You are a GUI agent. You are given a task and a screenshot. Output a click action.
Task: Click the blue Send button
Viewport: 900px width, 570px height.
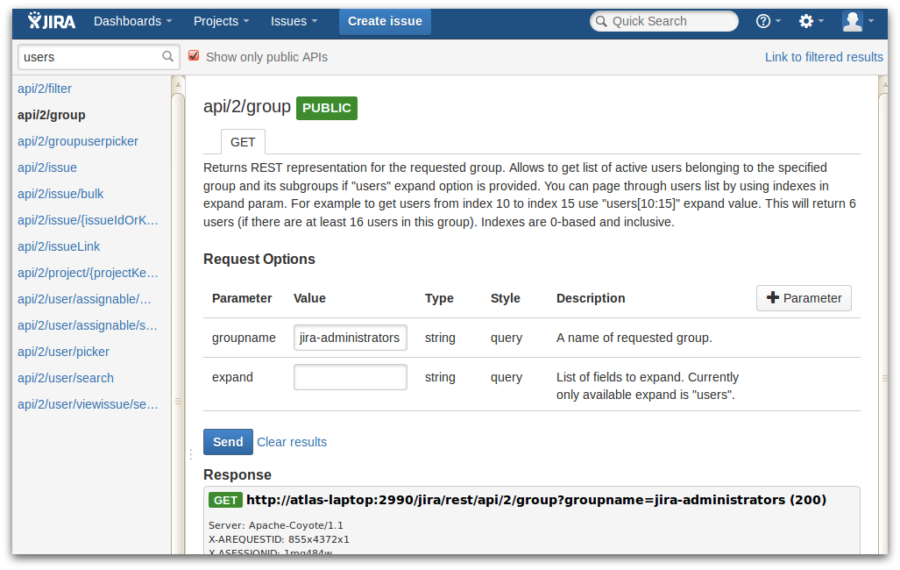pyautogui.click(x=227, y=442)
